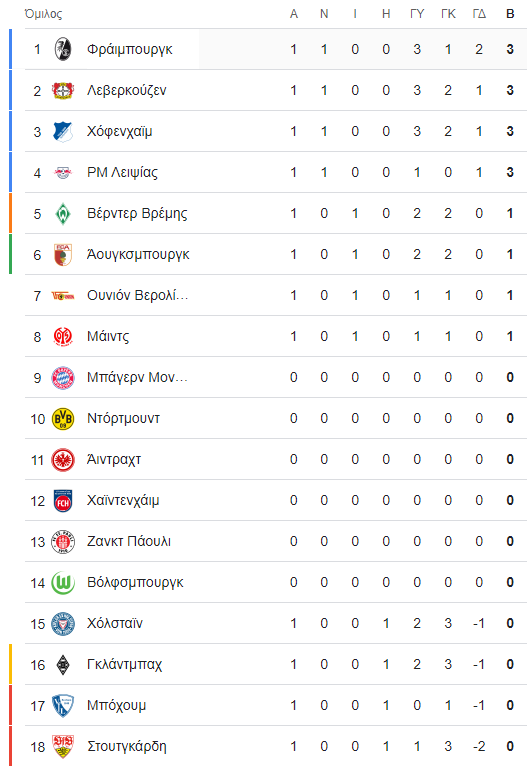Click the Werder Bremen green diamond crest
This screenshot has width=527, height=767.
coord(63,214)
